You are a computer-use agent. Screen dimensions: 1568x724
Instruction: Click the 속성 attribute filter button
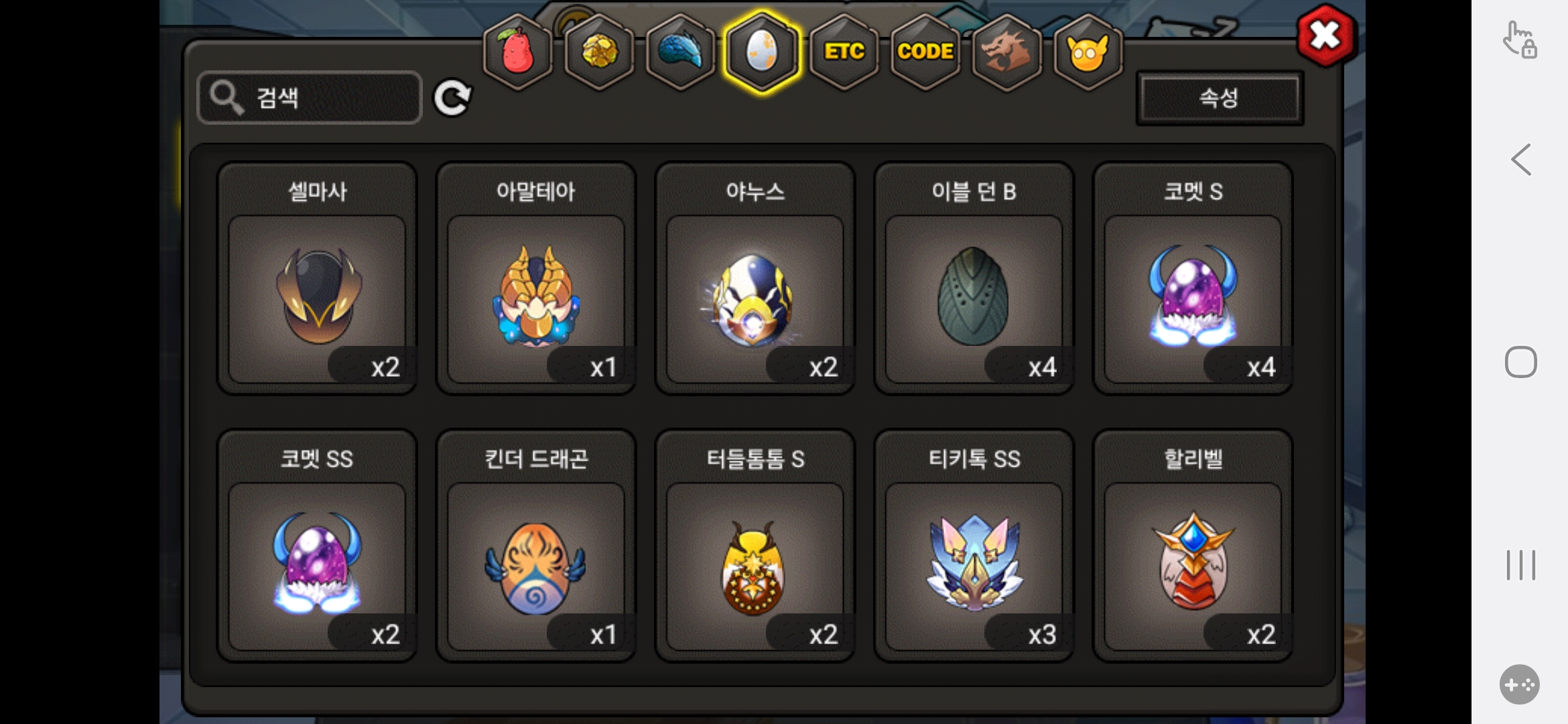click(x=1220, y=99)
